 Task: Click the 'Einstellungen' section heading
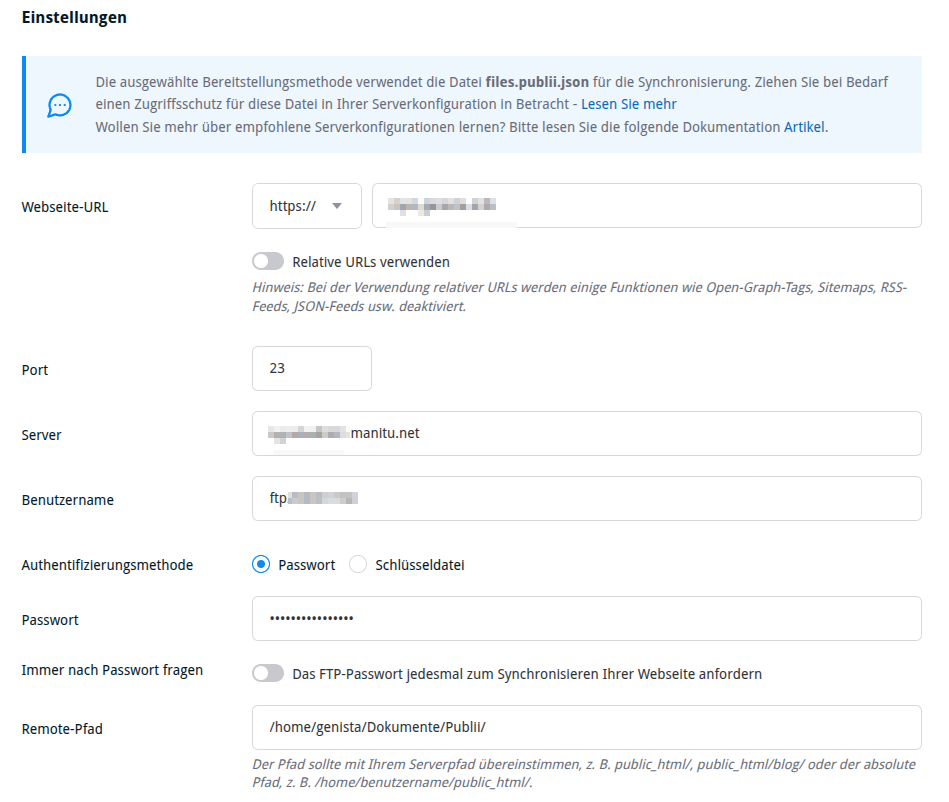pyautogui.click(x=74, y=18)
